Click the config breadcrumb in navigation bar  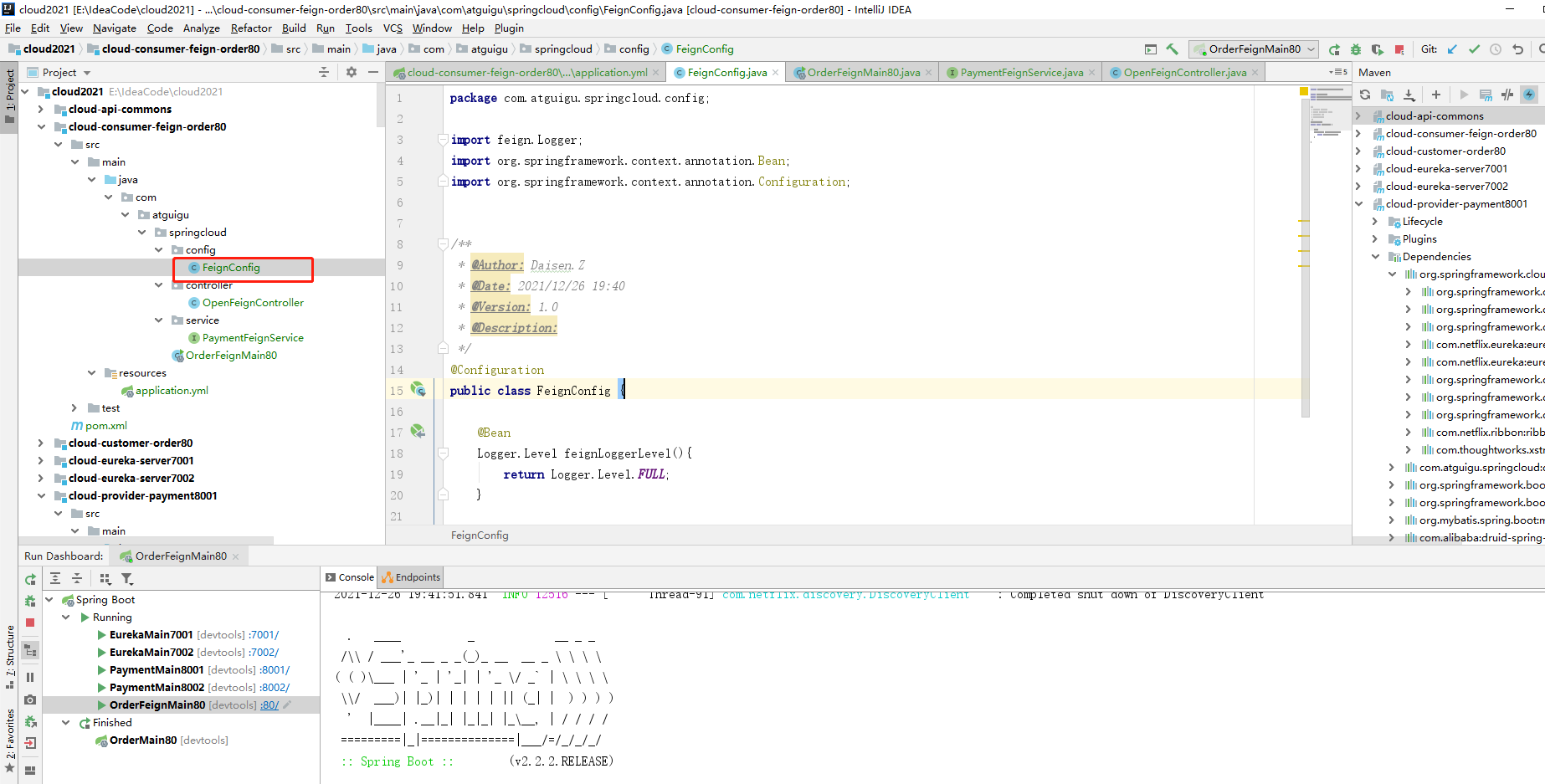pyautogui.click(x=634, y=49)
